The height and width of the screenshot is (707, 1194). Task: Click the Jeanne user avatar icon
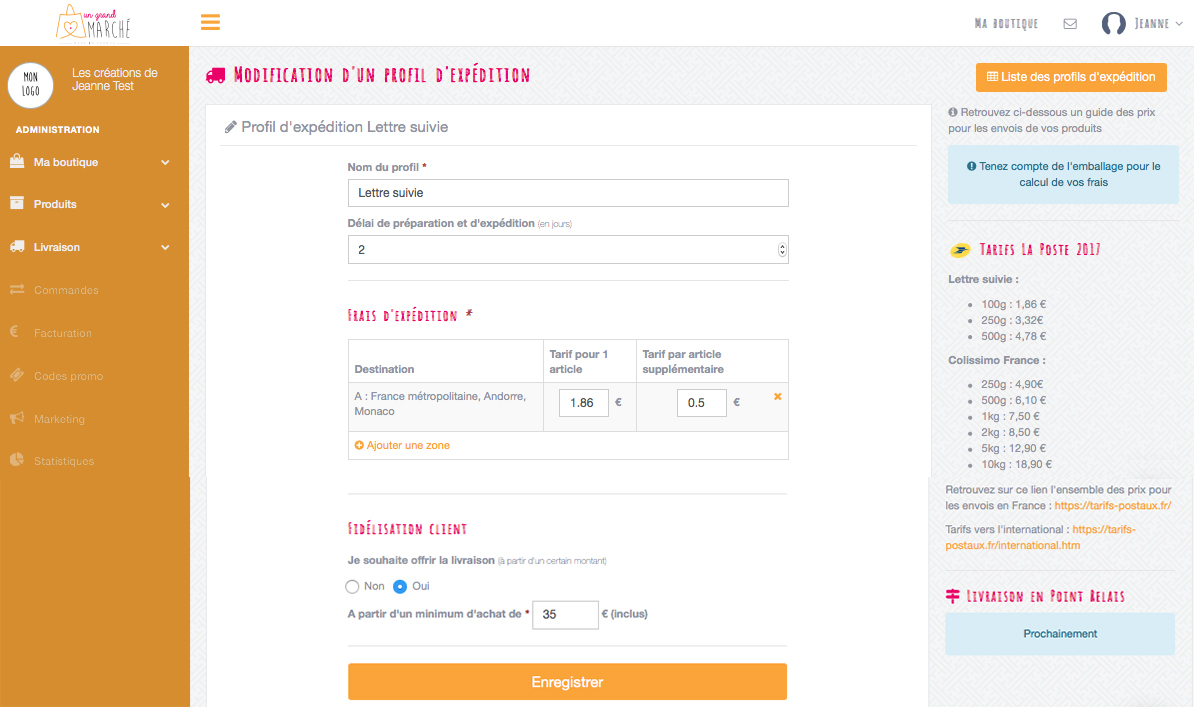[1113, 24]
